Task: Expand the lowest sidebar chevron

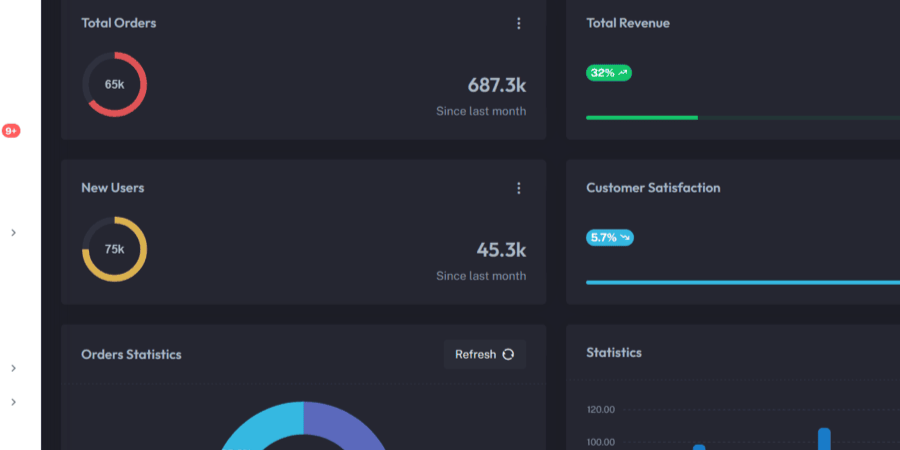Action: (x=14, y=402)
